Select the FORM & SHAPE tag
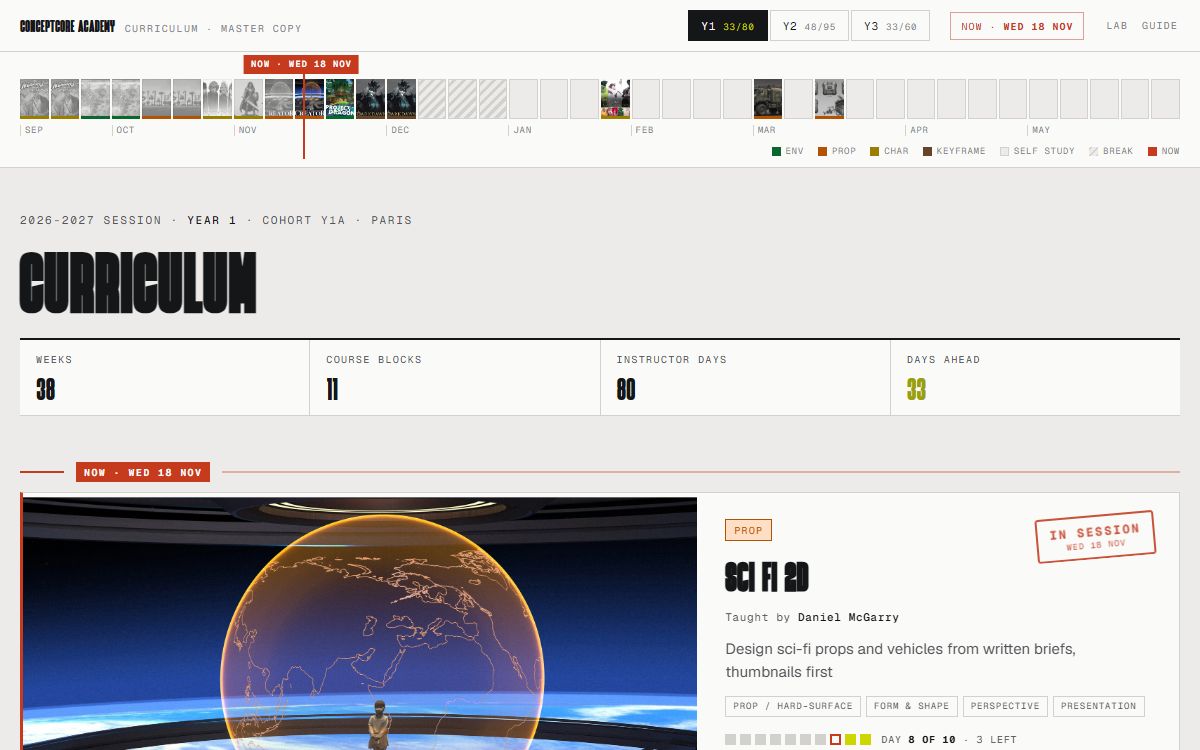 coord(912,706)
